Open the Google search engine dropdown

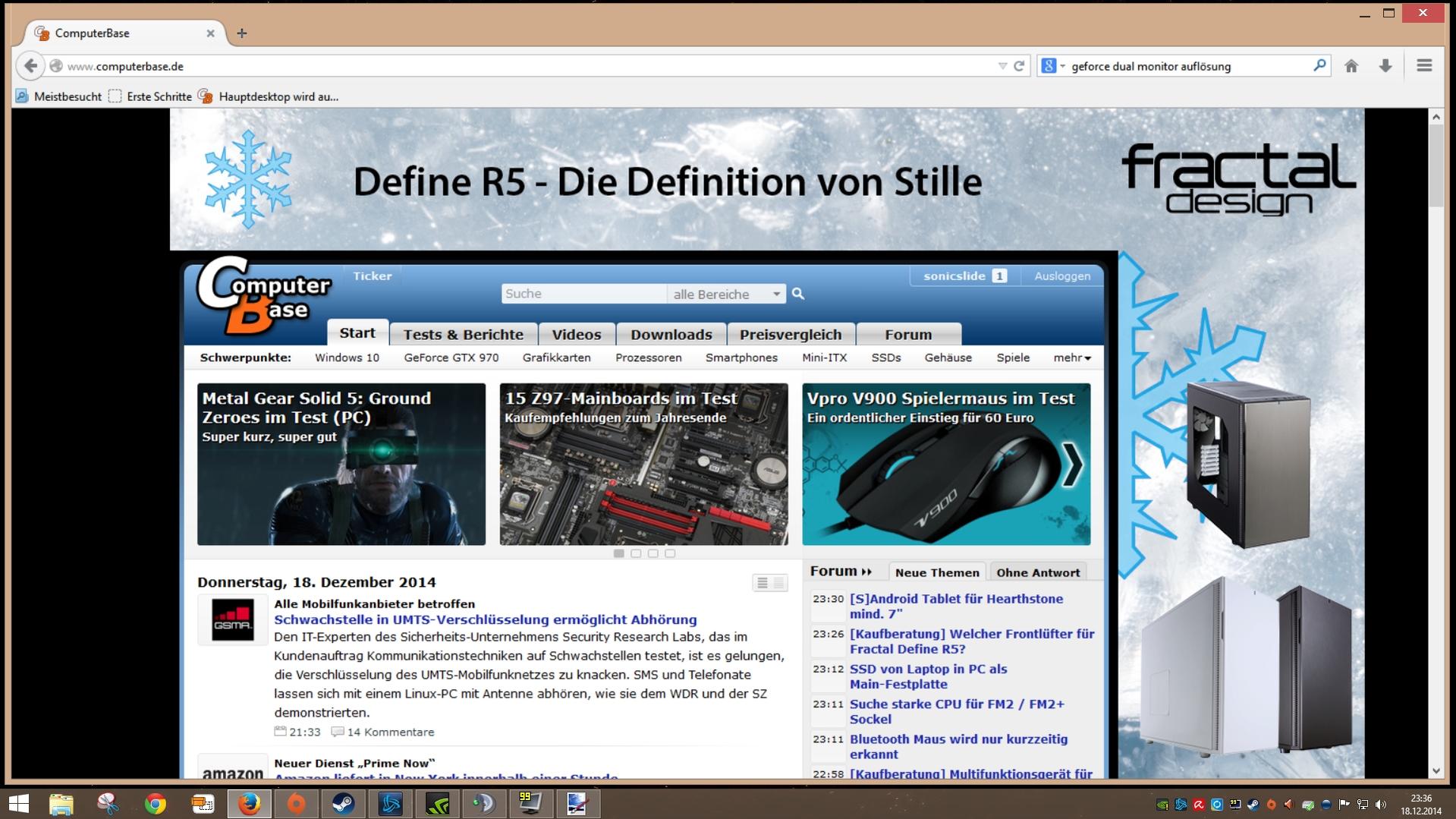tap(1054, 66)
